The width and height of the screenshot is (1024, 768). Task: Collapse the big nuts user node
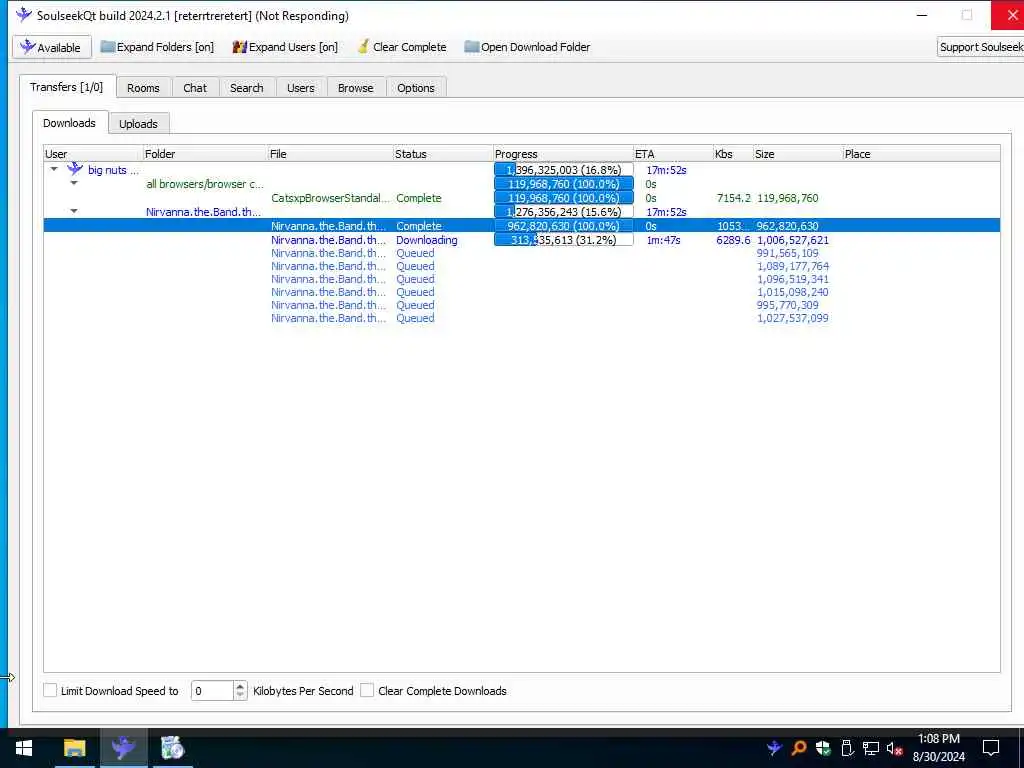point(54,169)
